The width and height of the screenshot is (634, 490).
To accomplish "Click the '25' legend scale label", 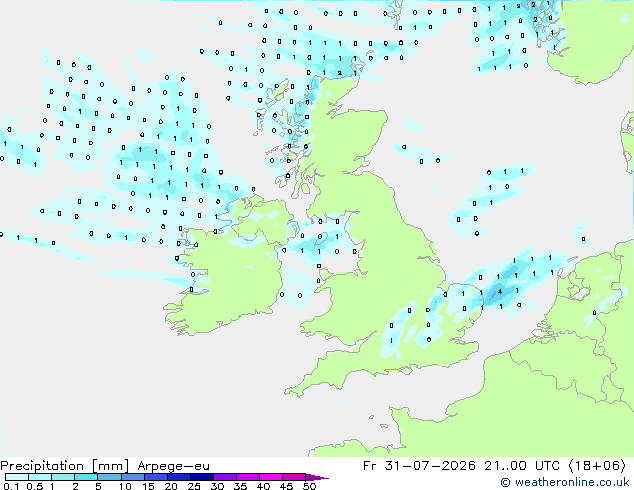I will 194,486.
